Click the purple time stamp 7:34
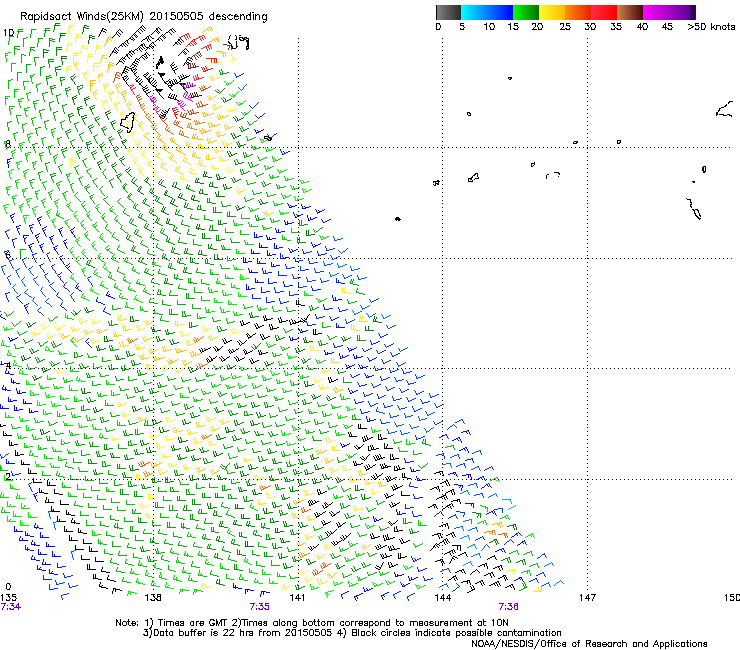740x650 pixels. tap(10, 607)
